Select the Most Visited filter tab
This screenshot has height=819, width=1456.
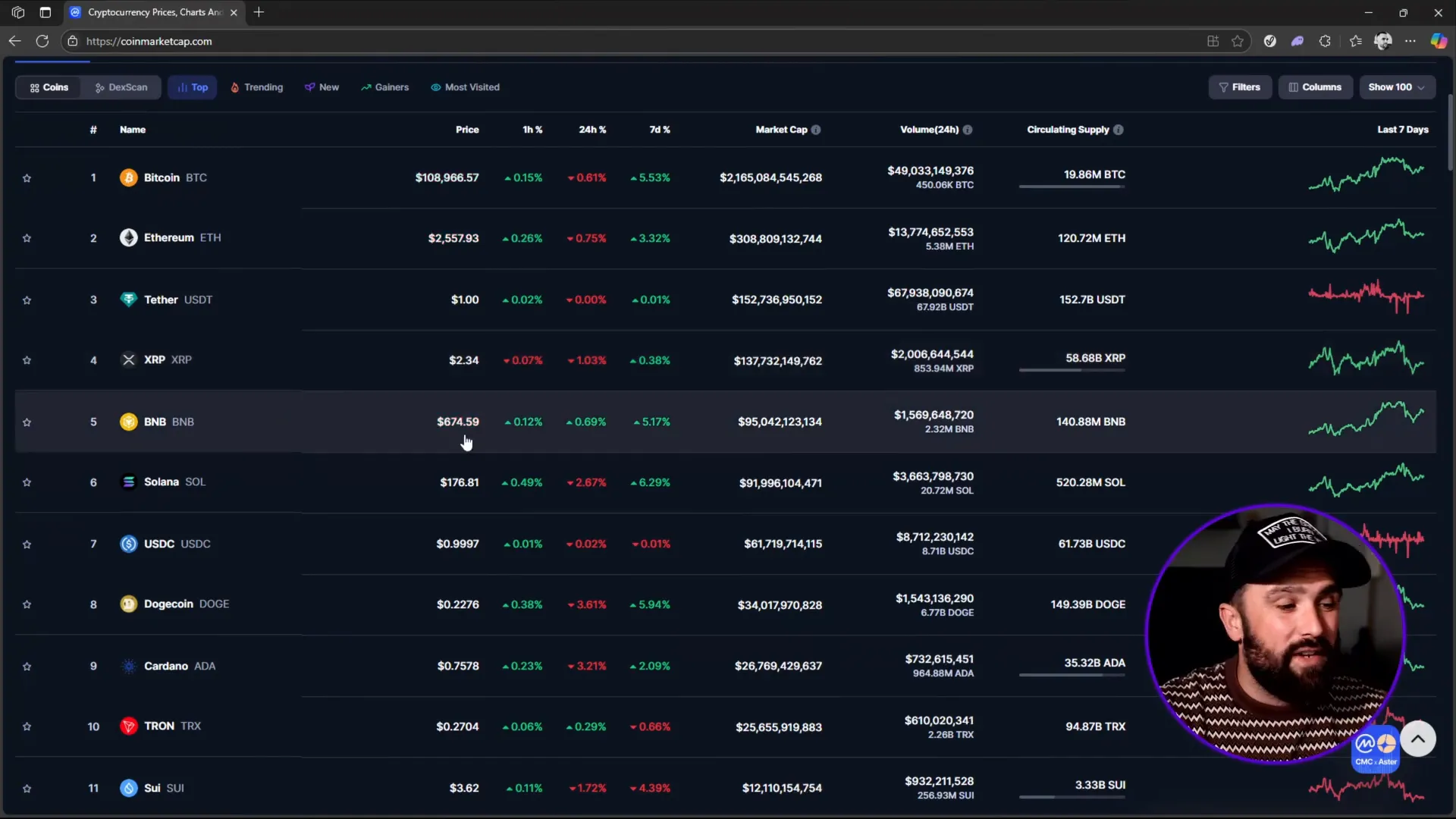pyautogui.click(x=466, y=87)
